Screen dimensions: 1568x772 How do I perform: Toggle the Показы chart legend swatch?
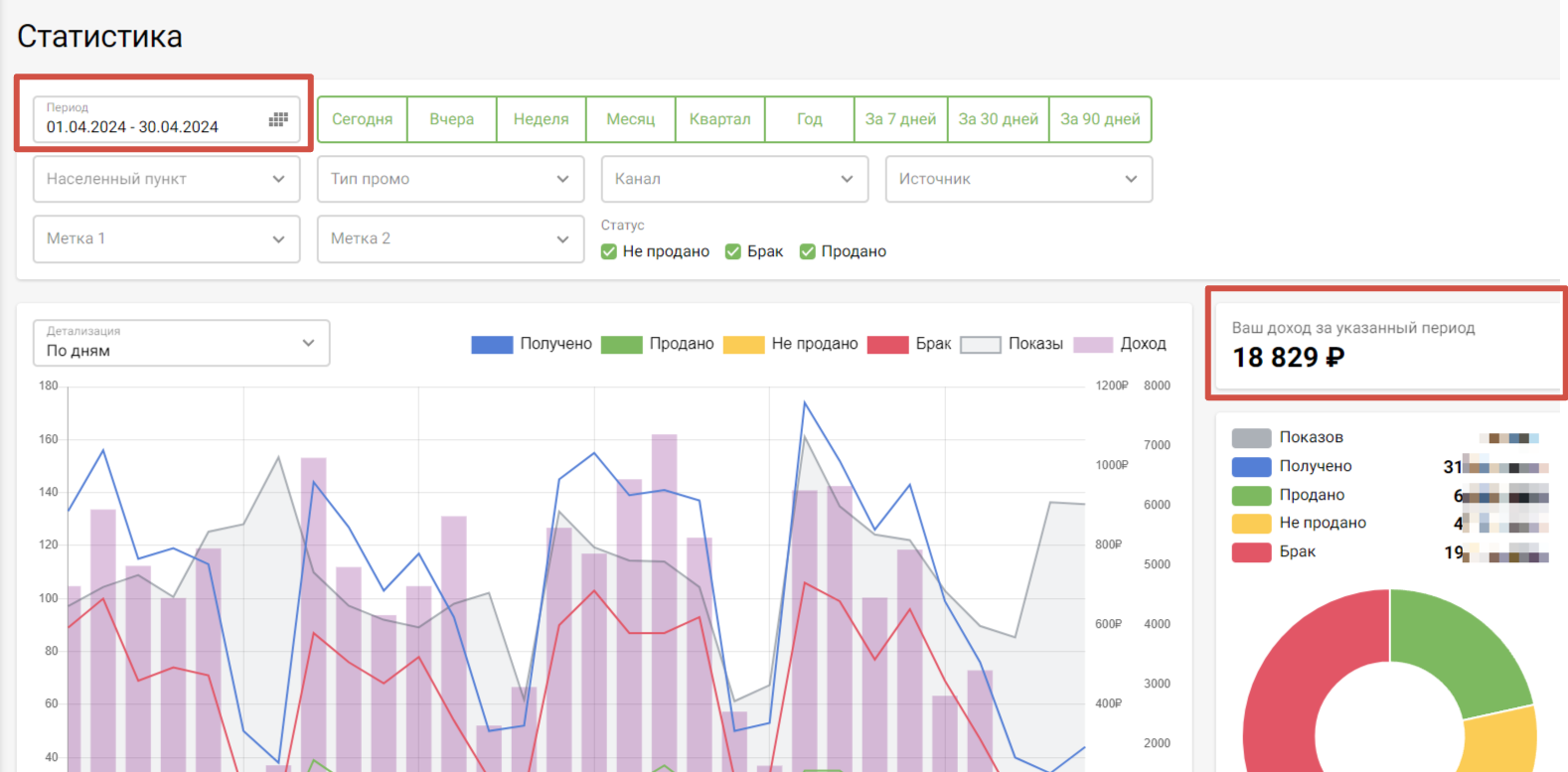981,345
